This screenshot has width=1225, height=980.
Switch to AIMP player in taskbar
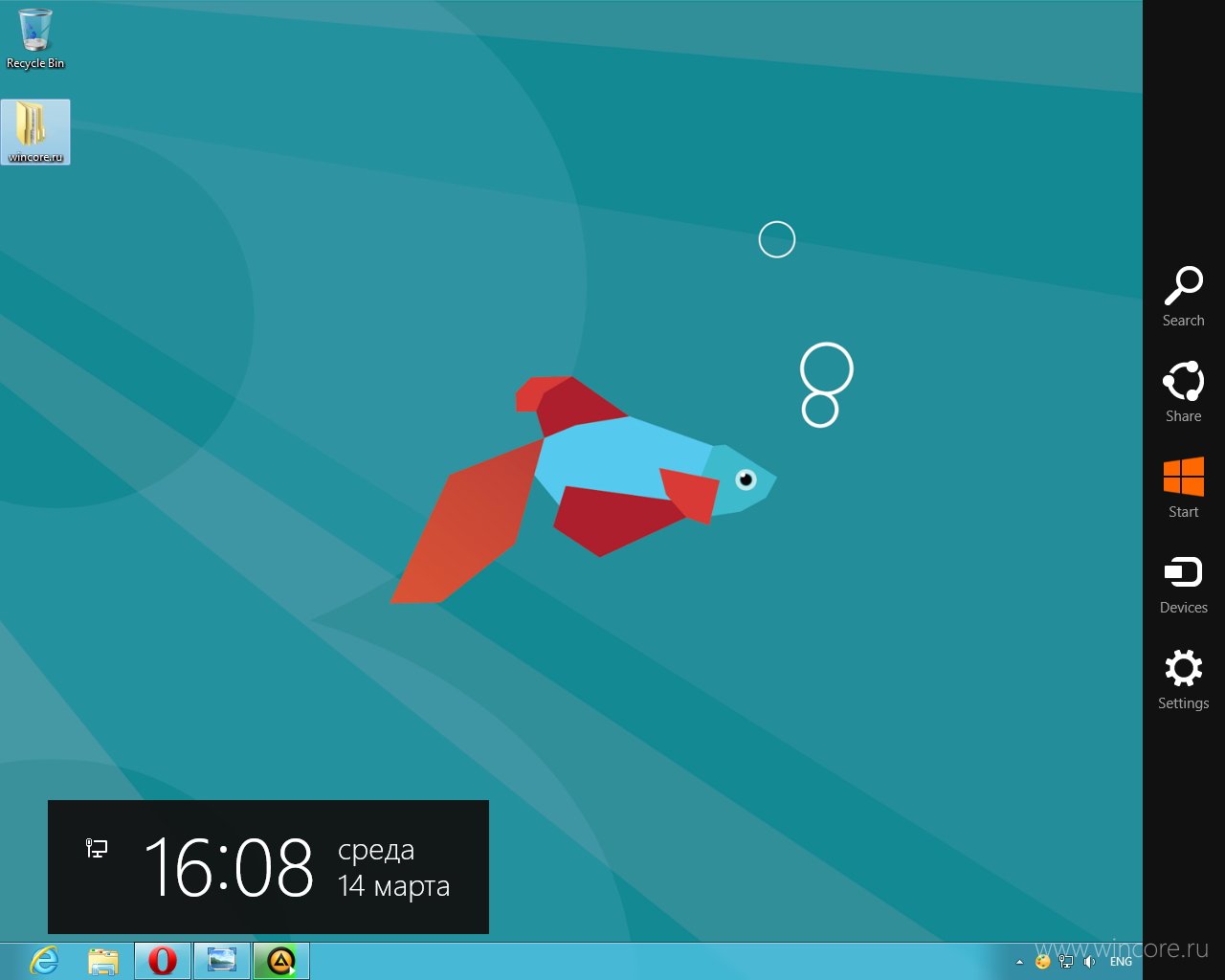click(x=280, y=961)
